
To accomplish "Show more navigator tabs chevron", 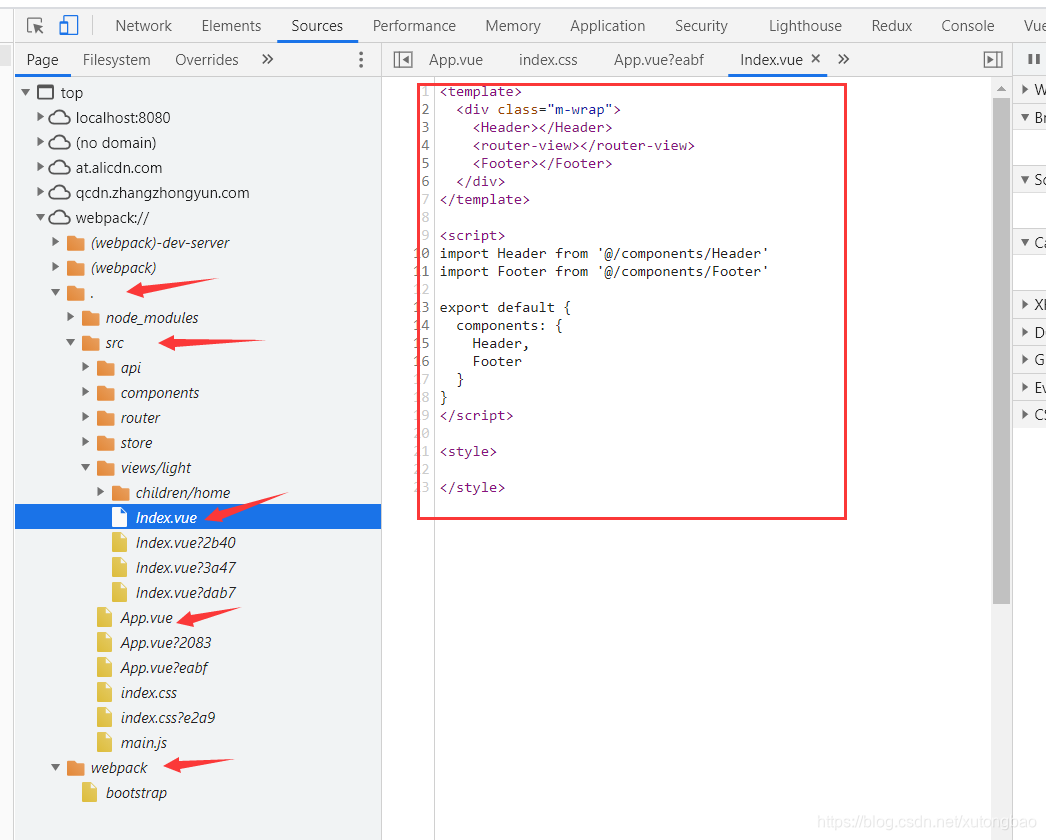I will [268, 59].
